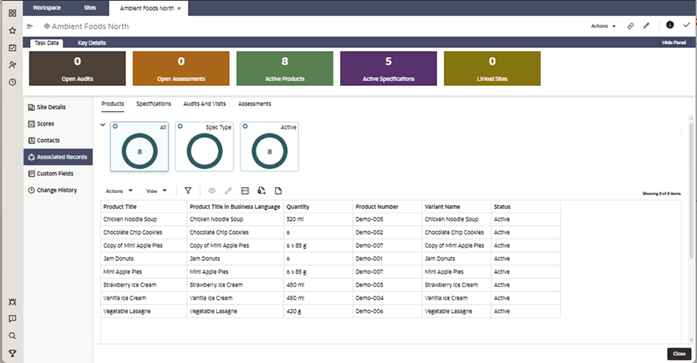Select the Spec Type radio button card
Viewport: 697px width, 363px height.
(180, 126)
